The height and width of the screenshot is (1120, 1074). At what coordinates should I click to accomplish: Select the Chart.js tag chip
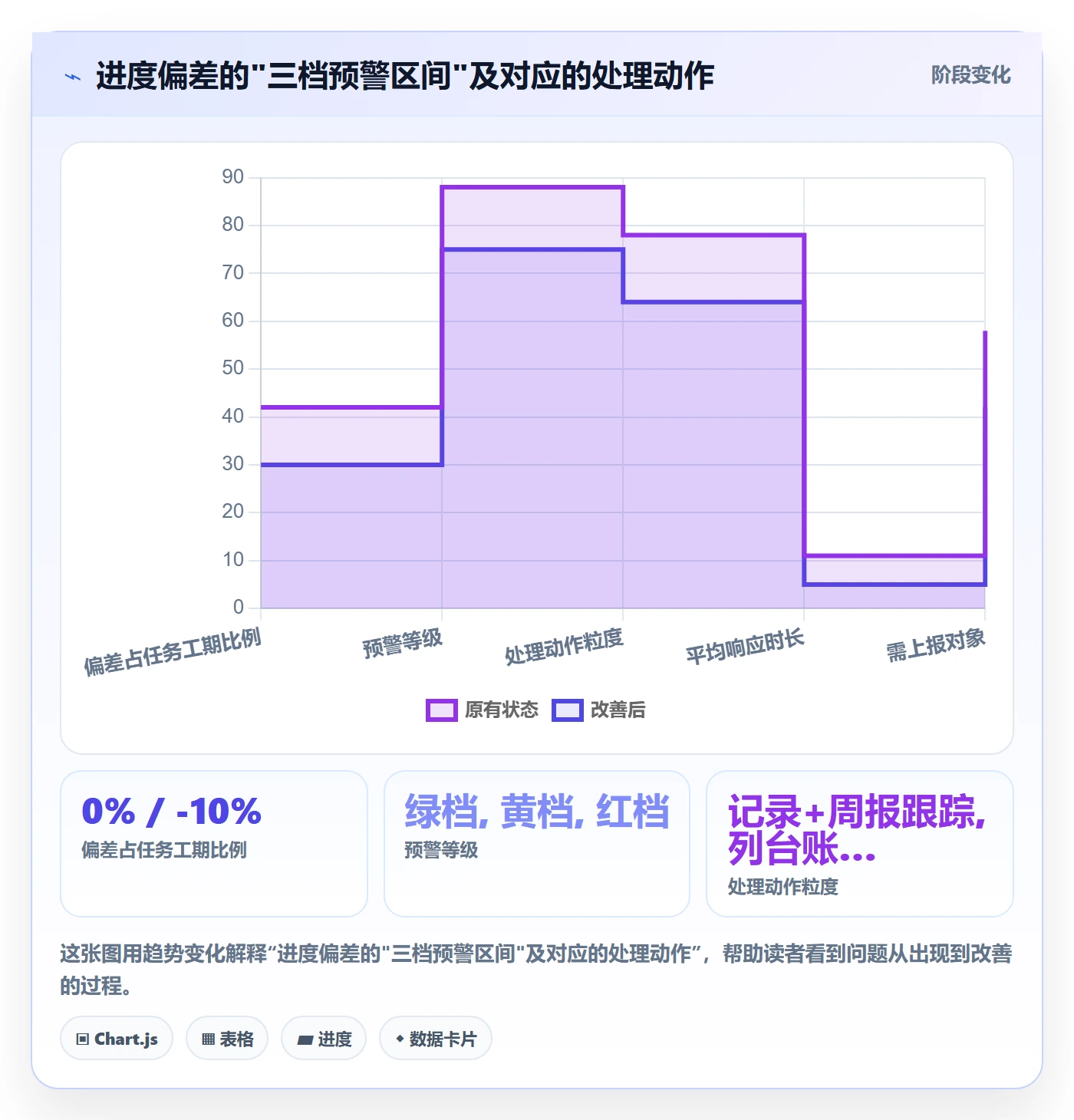(117, 1039)
